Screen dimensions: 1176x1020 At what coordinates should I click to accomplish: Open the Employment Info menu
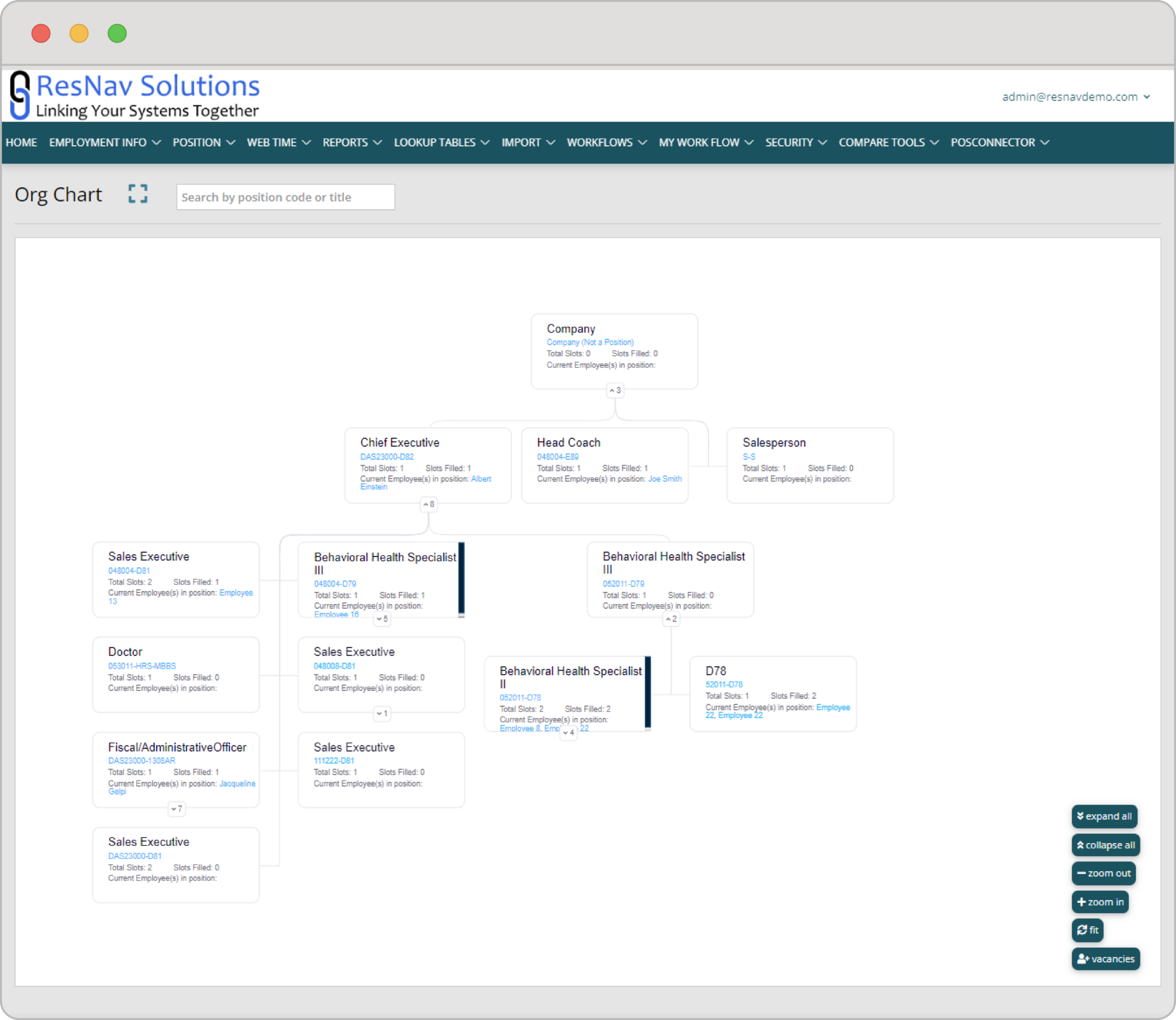(x=104, y=142)
